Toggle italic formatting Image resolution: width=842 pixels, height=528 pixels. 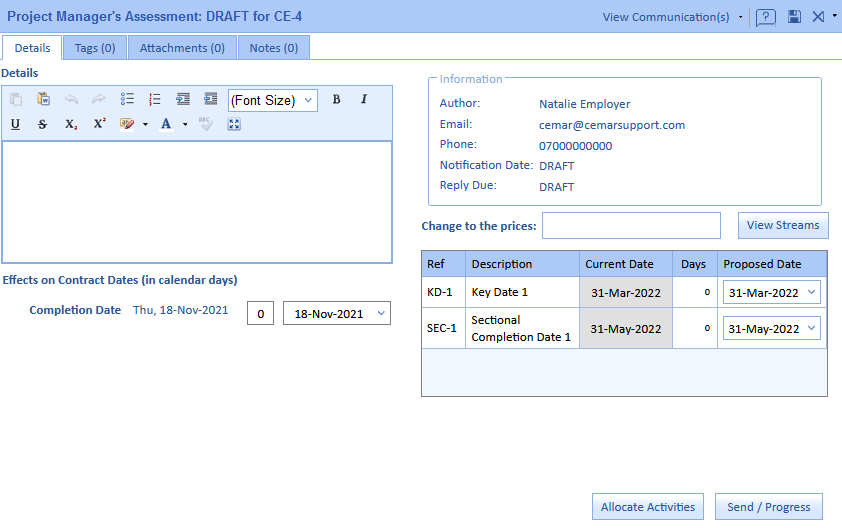[x=364, y=99]
